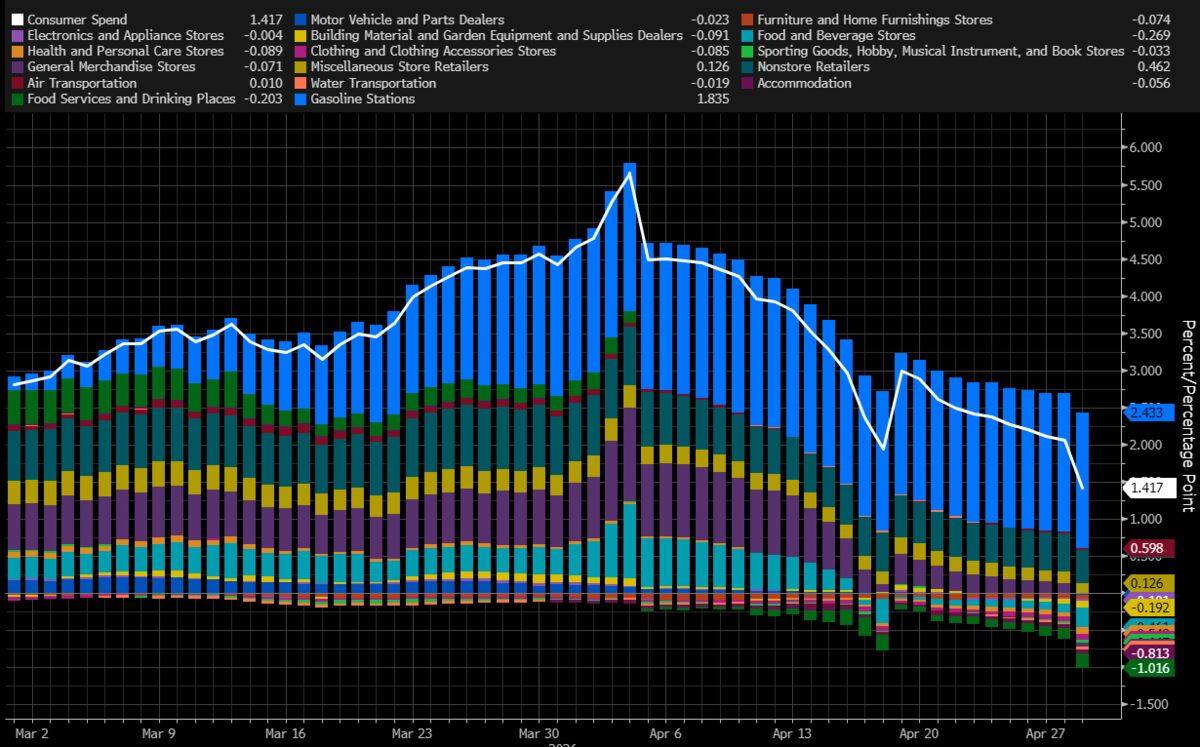
Task: Click the General Merchandise Stores legend swatch
Action: (x=17, y=67)
